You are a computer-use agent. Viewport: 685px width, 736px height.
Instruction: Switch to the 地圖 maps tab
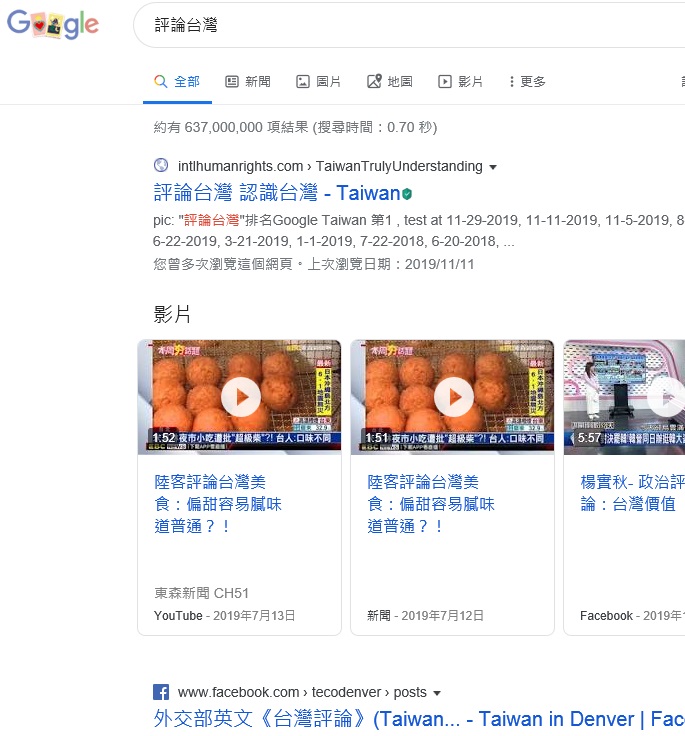coord(390,82)
